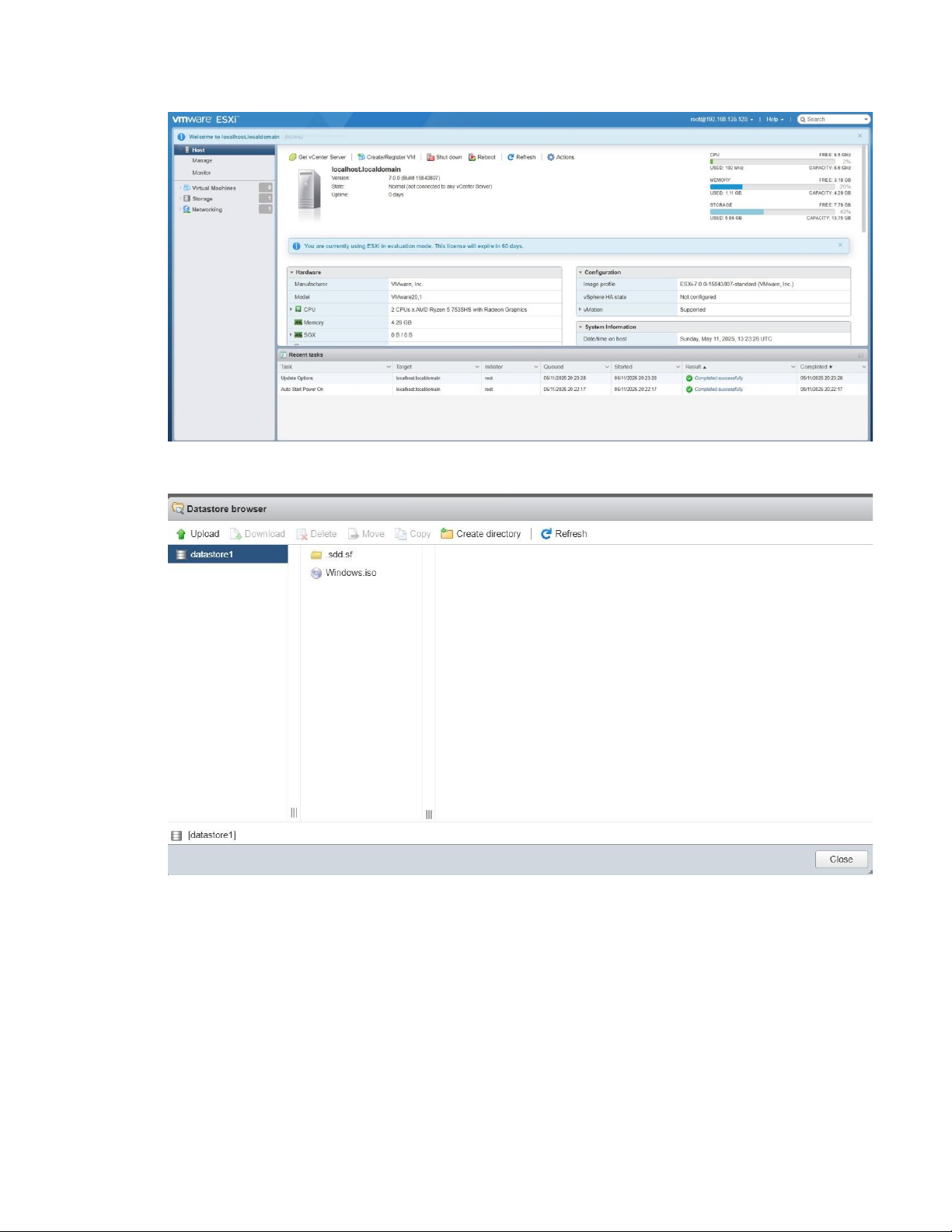
Task: Click the Create directory folder icon
Action: 447,534
